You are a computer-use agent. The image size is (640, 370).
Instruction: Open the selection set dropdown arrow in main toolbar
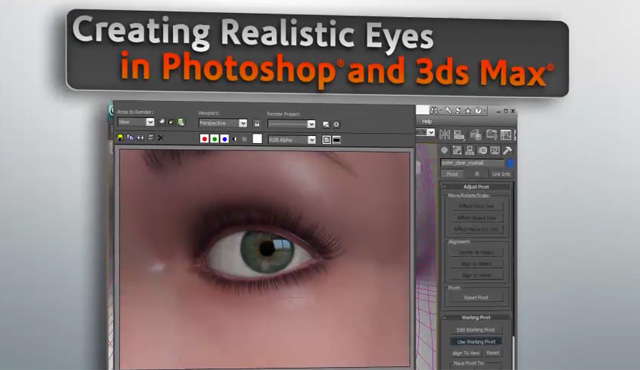(x=431, y=133)
